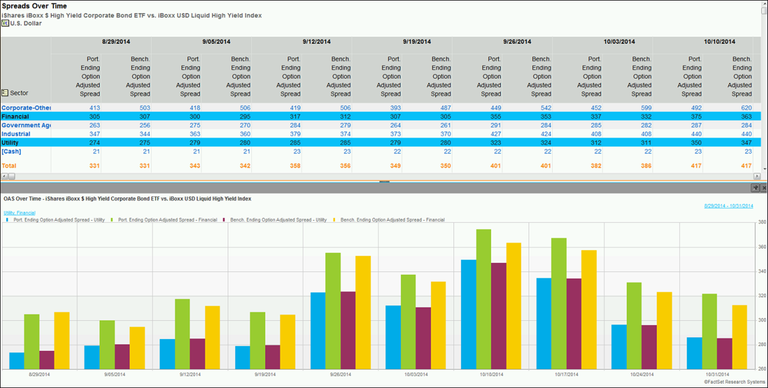Screen dimensions: 768x388
Task: Click the blue Port. Utility legend swatch
Action: pyautogui.click(x=6, y=220)
